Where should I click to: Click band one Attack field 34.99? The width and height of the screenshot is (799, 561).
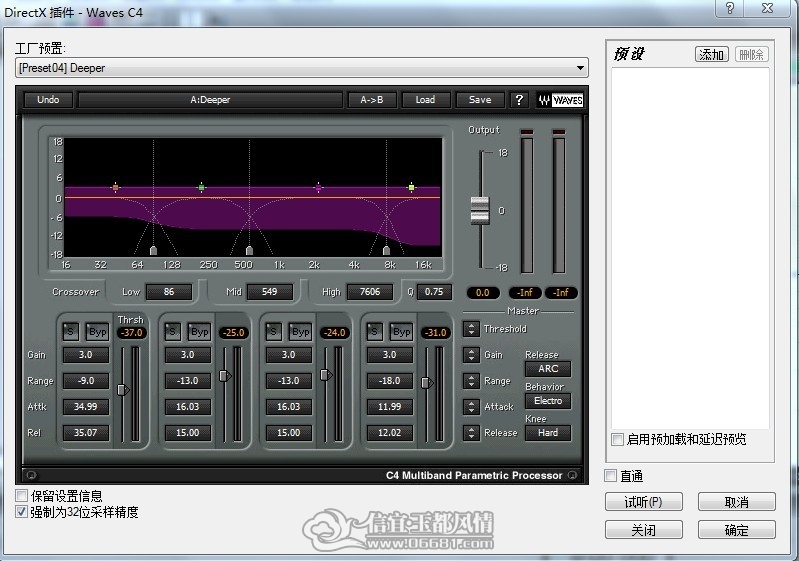coord(86,407)
